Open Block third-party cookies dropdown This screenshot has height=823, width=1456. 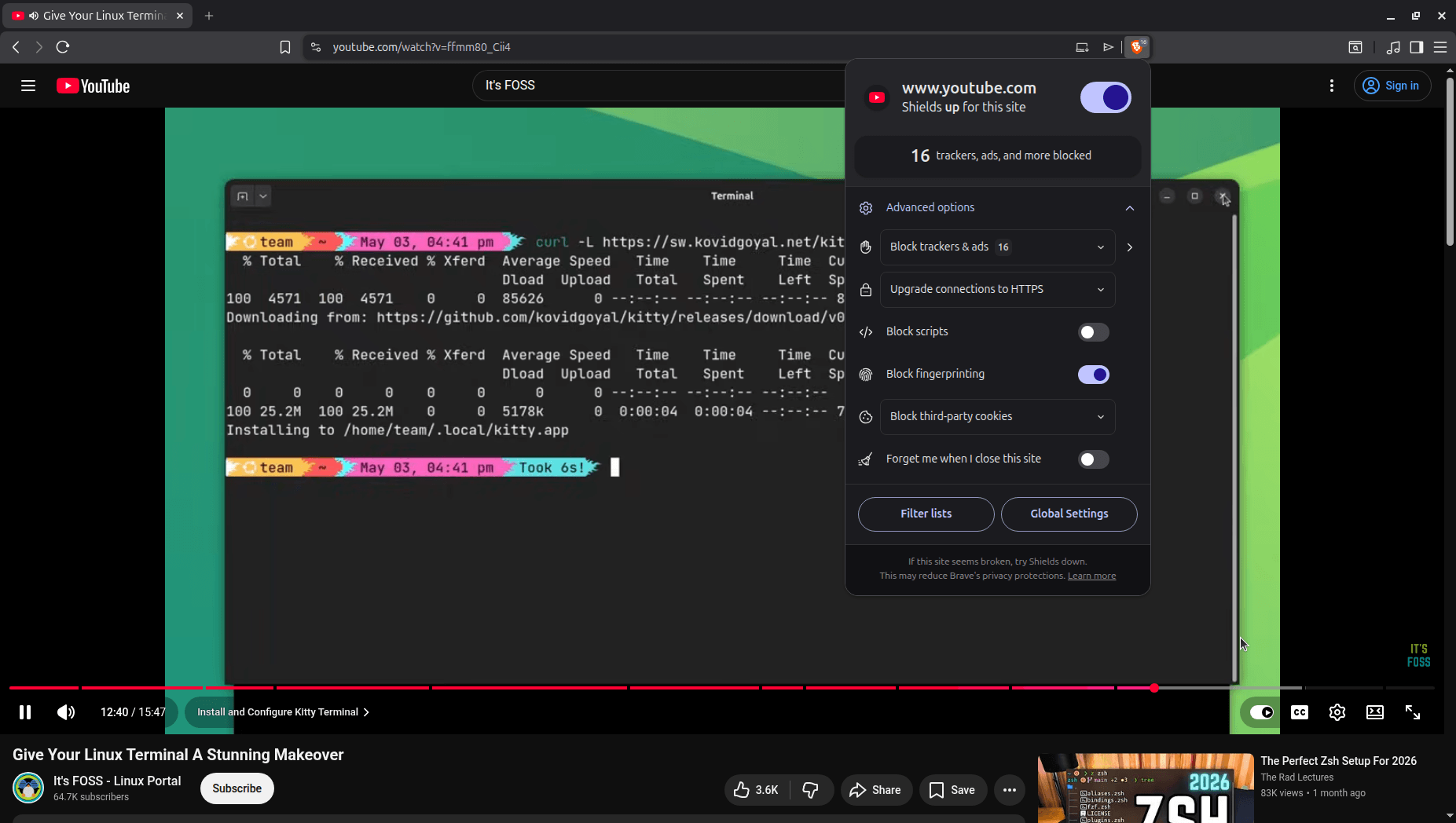(997, 417)
